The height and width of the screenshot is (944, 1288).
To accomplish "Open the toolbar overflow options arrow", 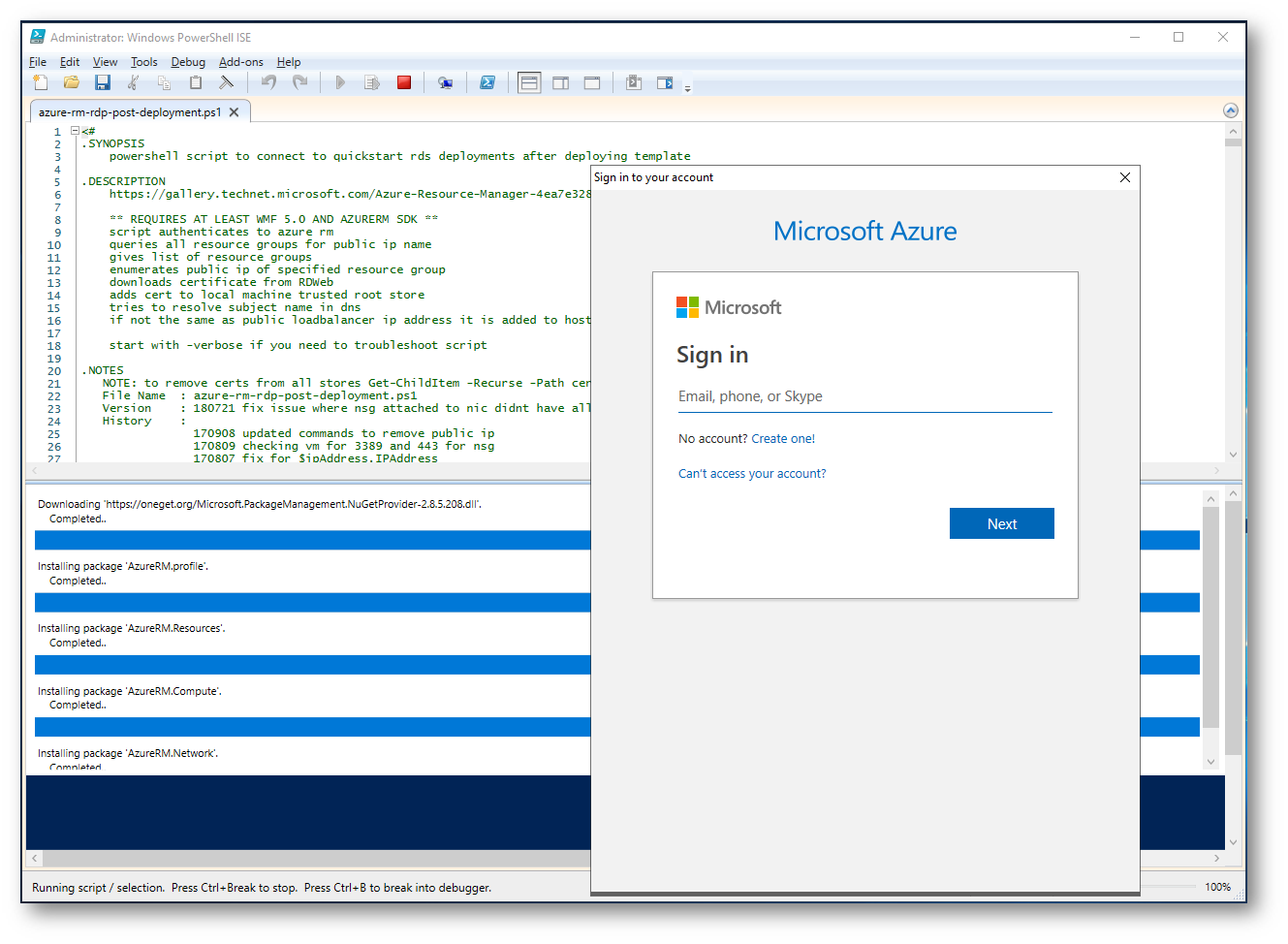I will 688,87.
